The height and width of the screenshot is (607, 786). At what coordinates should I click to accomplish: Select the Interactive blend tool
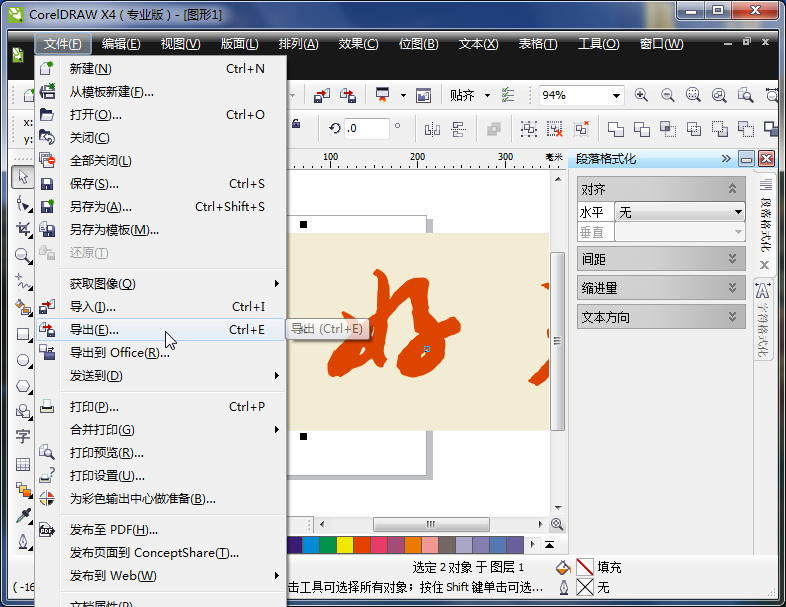coord(23,490)
